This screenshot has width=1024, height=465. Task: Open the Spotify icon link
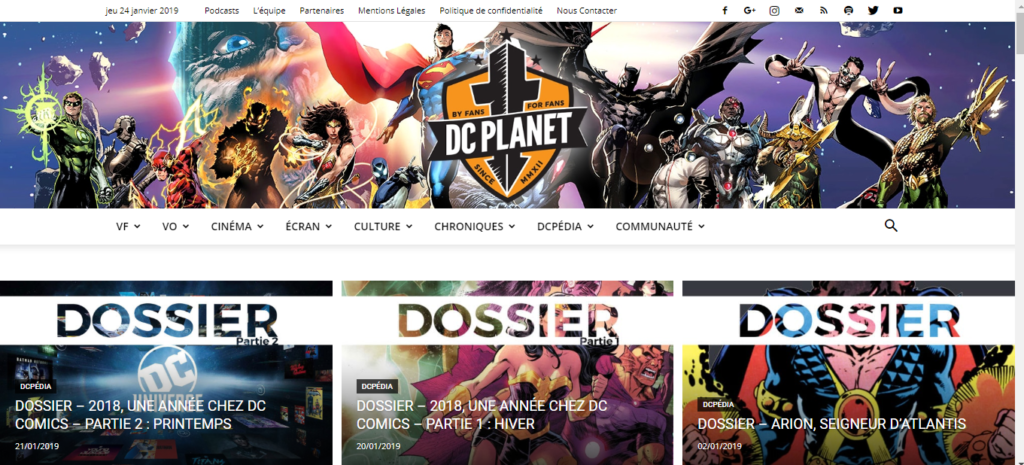point(848,10)
